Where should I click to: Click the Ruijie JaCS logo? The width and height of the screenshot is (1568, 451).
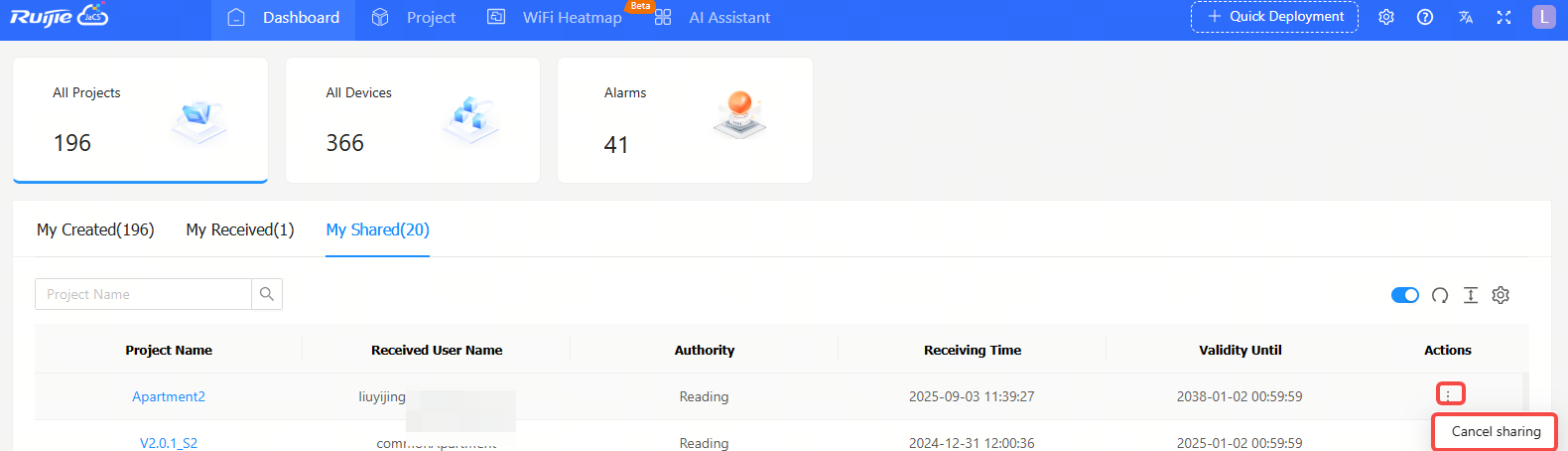tap(59, 17)
